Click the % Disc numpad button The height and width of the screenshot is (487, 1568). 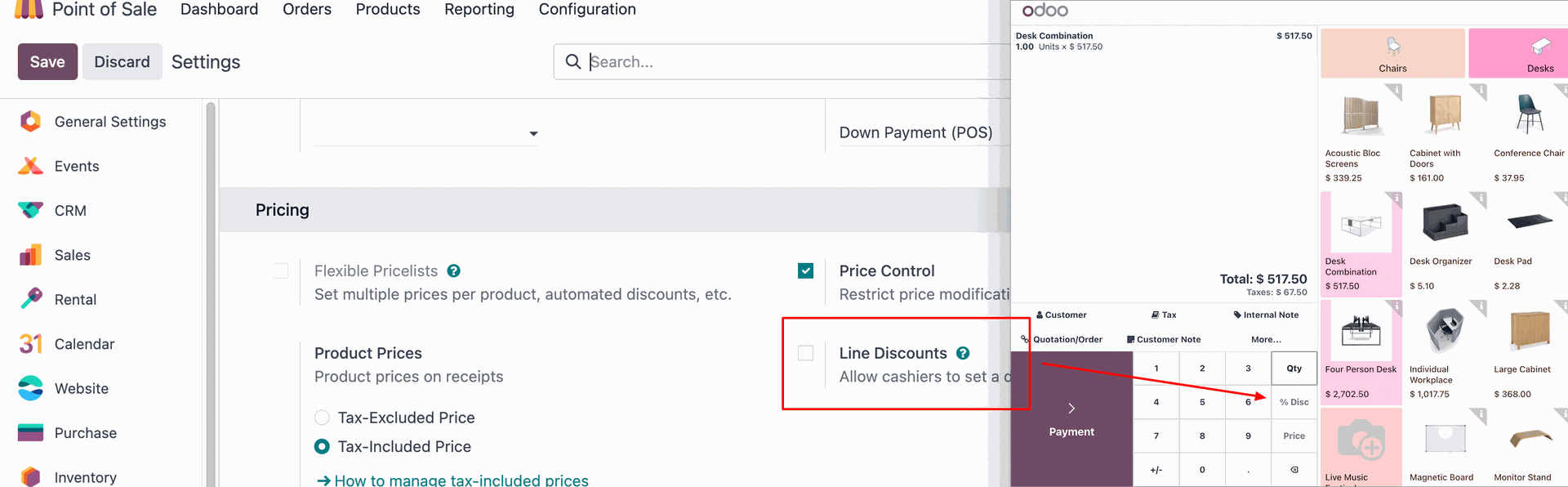1294,402
